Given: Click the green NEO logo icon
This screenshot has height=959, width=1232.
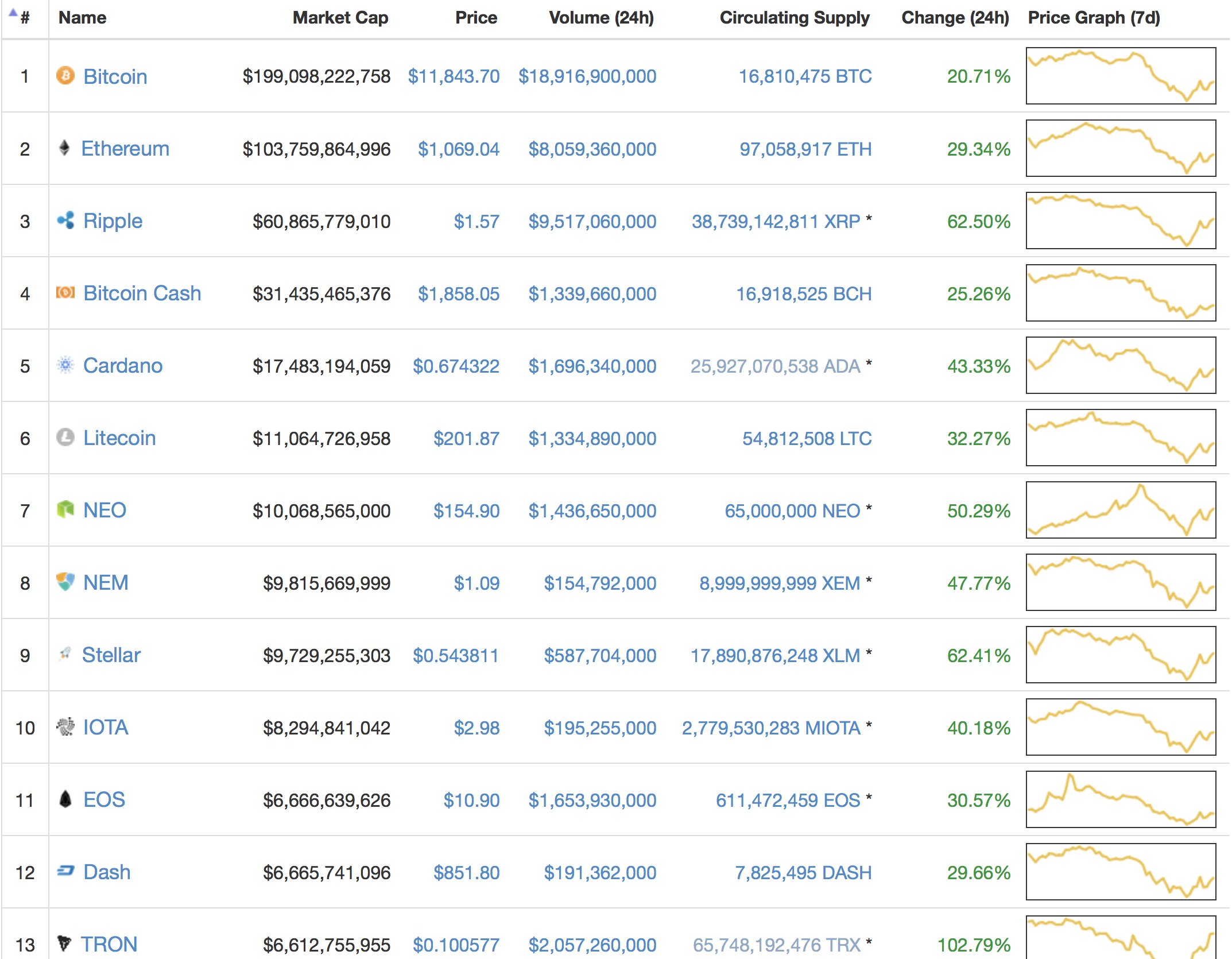Looking at the screenshot, I should coord(65,509).
